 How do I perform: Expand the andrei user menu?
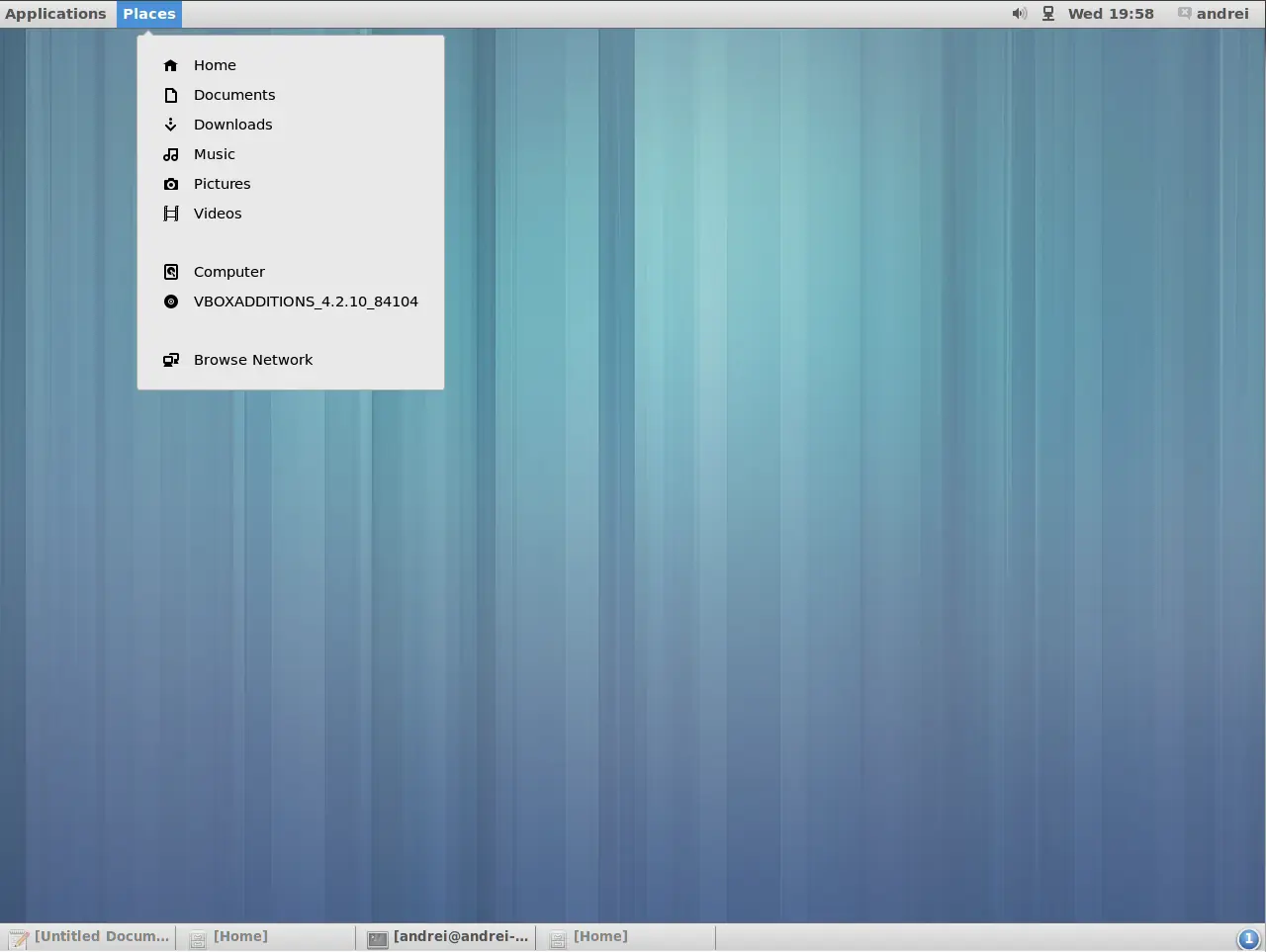(1214, 14)
